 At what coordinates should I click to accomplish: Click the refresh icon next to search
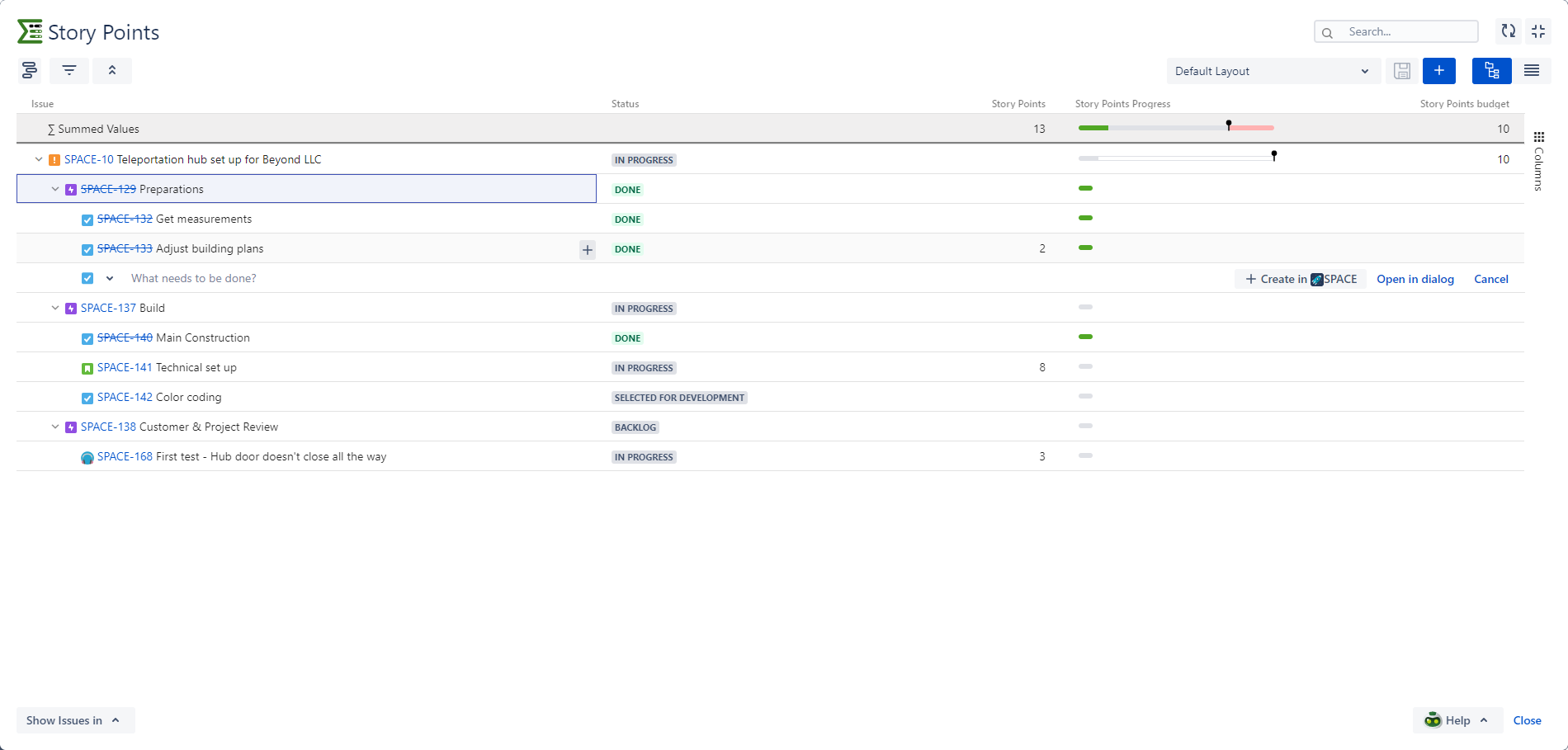[x=1508, y=31]
